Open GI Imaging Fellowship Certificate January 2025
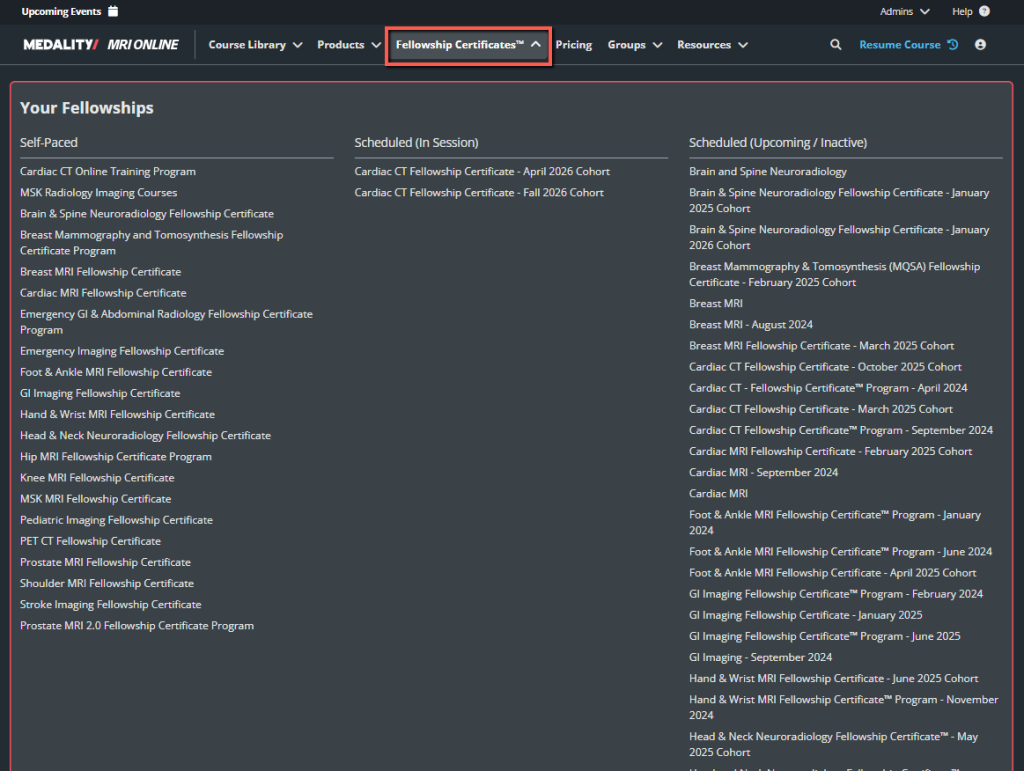The width and height of the screenshot is (1024, 771). coord(805,615)
